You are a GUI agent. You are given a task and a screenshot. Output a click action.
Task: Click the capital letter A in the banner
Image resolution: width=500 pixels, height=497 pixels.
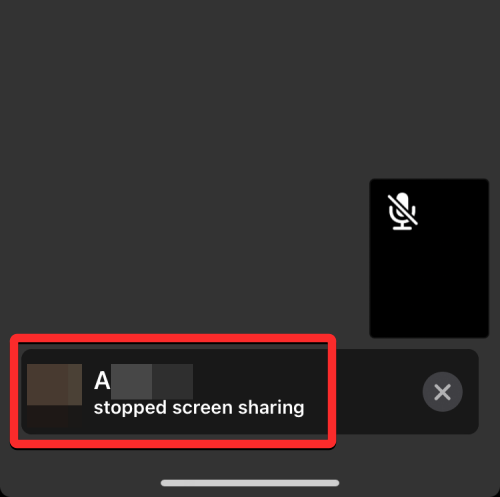coord(102,381)
